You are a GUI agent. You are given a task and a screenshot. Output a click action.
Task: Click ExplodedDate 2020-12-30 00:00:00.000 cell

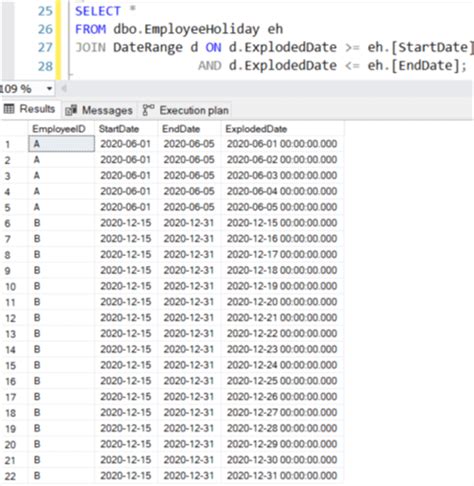click(x=283, y=460)
